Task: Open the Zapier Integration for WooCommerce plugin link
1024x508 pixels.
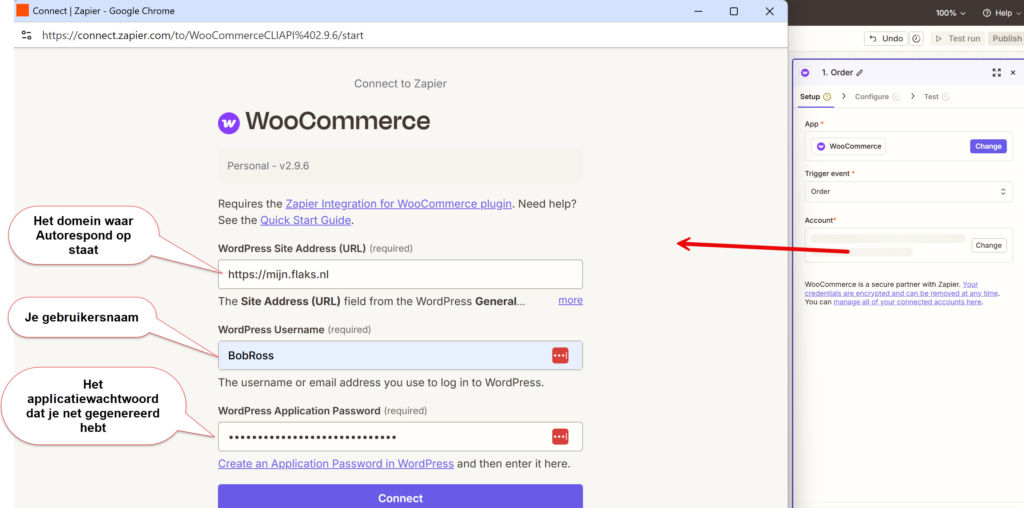Action: [398, 204]
